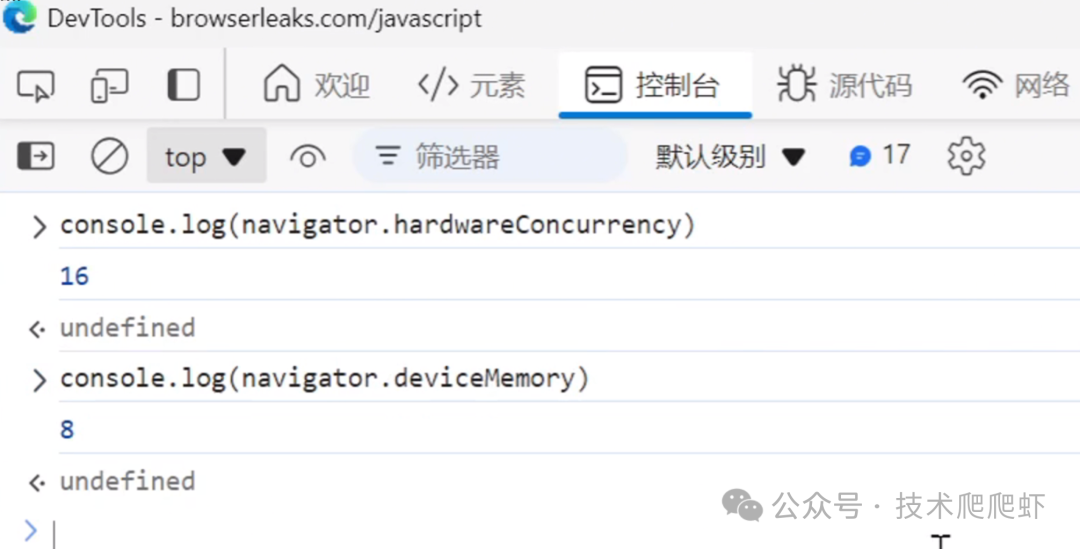Toggle the dock sidebar panel icon
This screenshot has width=1080, height=549.
point(183,86)
